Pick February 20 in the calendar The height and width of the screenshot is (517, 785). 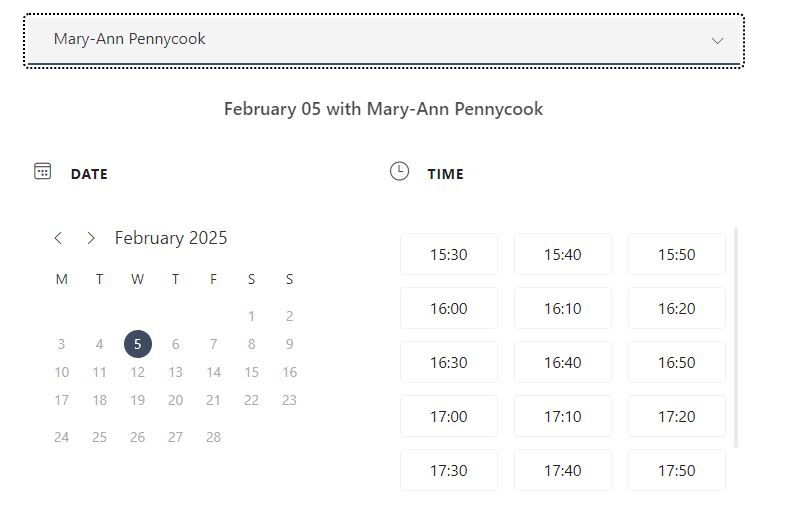click(175, 400)
